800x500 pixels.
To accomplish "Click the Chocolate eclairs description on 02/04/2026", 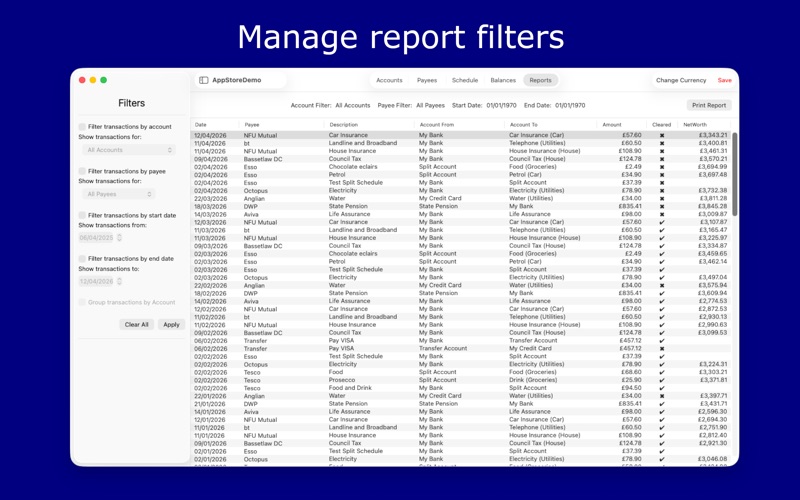I will coord(353,167).
